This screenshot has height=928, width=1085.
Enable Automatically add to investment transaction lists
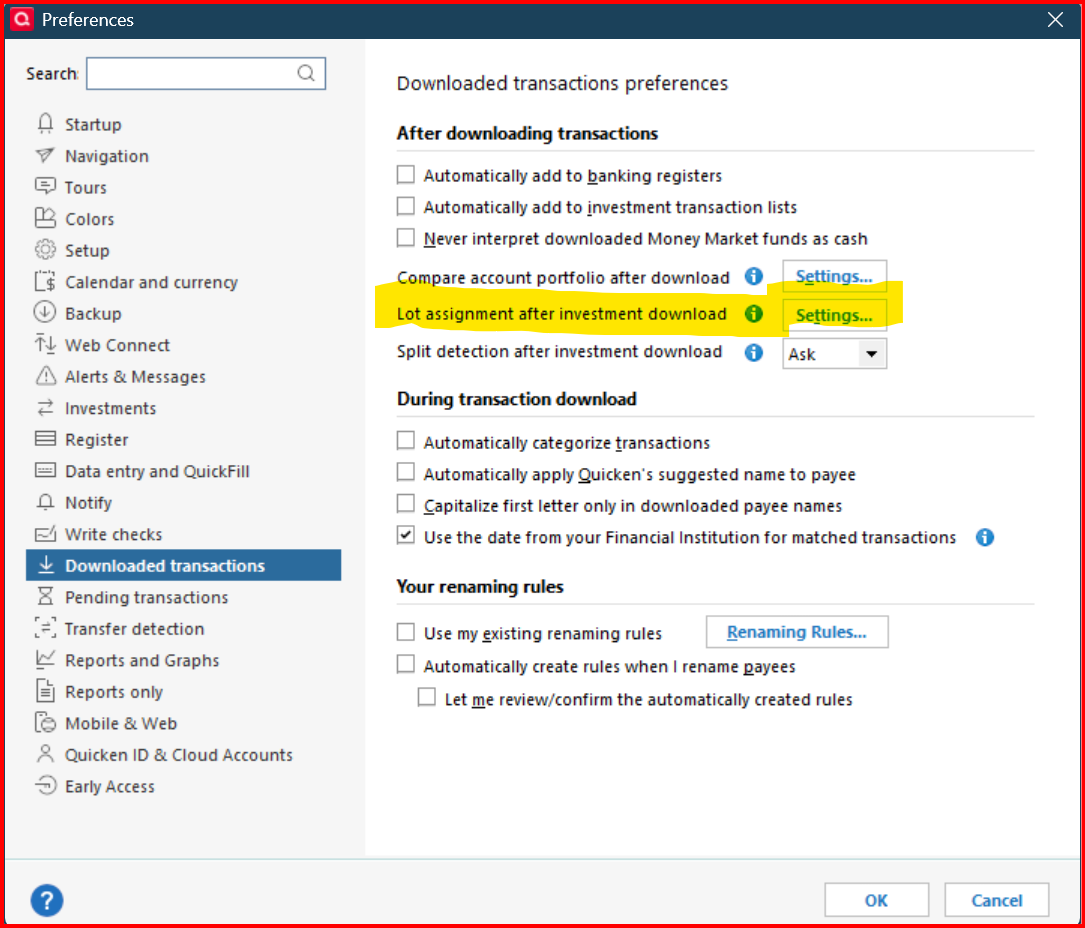click(x=405, y=206)
